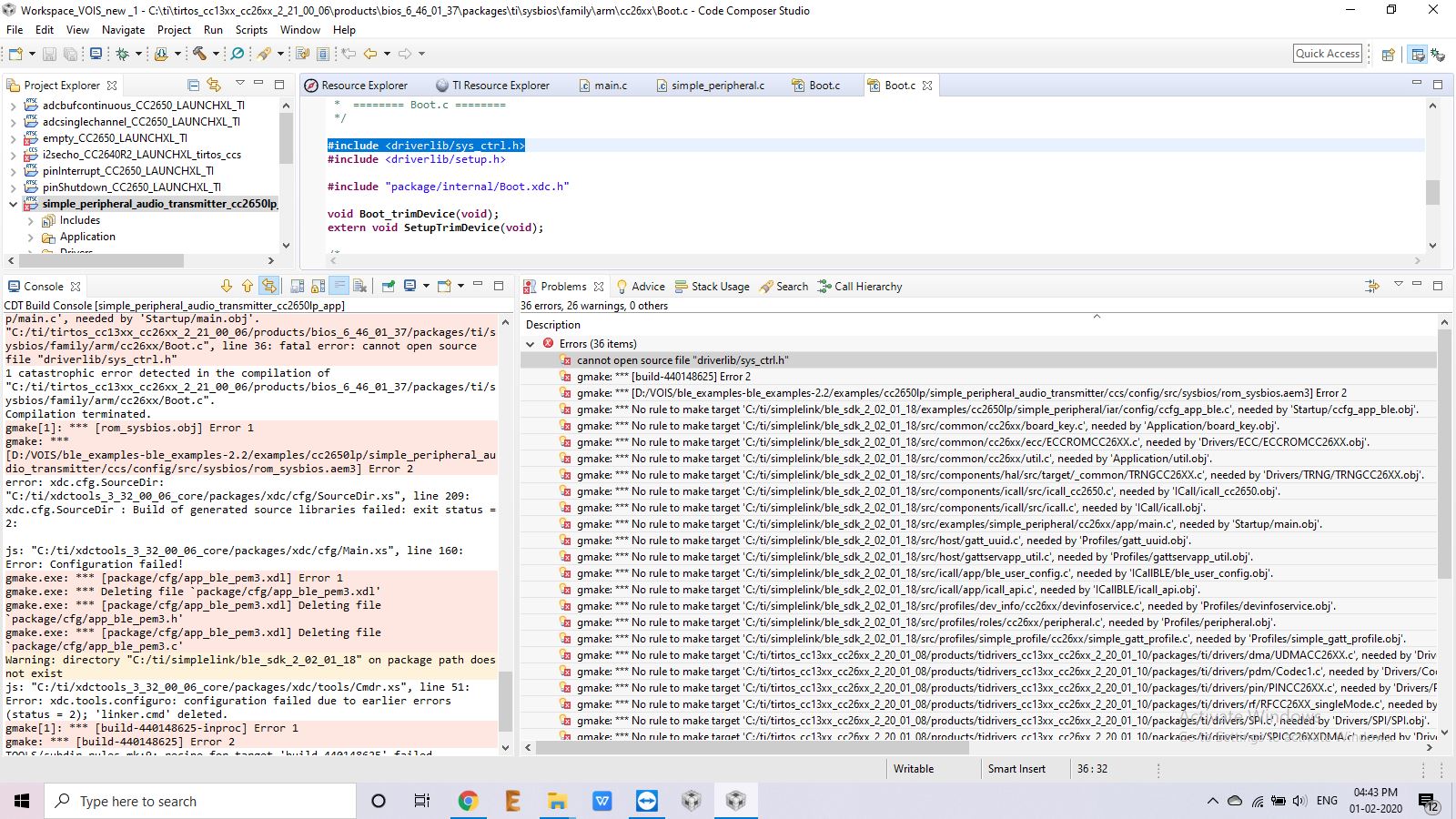
Task: Open Build hammer dropdown arrow
Action: tap(216, 55)
